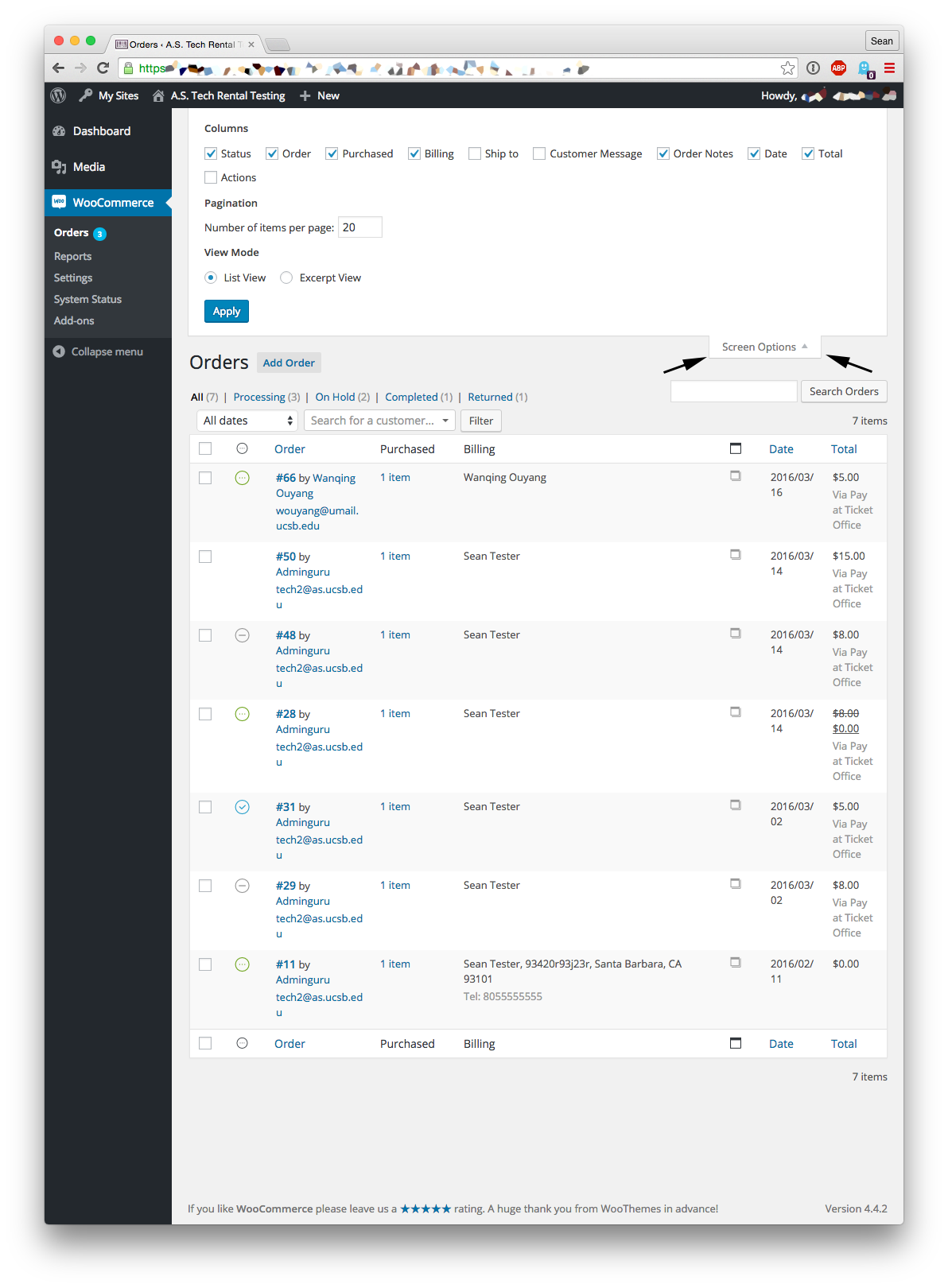Viewport: 948px width, 1288px height.
Task: Click the Adblock Plus extension icon
Action: click(838, 68)
